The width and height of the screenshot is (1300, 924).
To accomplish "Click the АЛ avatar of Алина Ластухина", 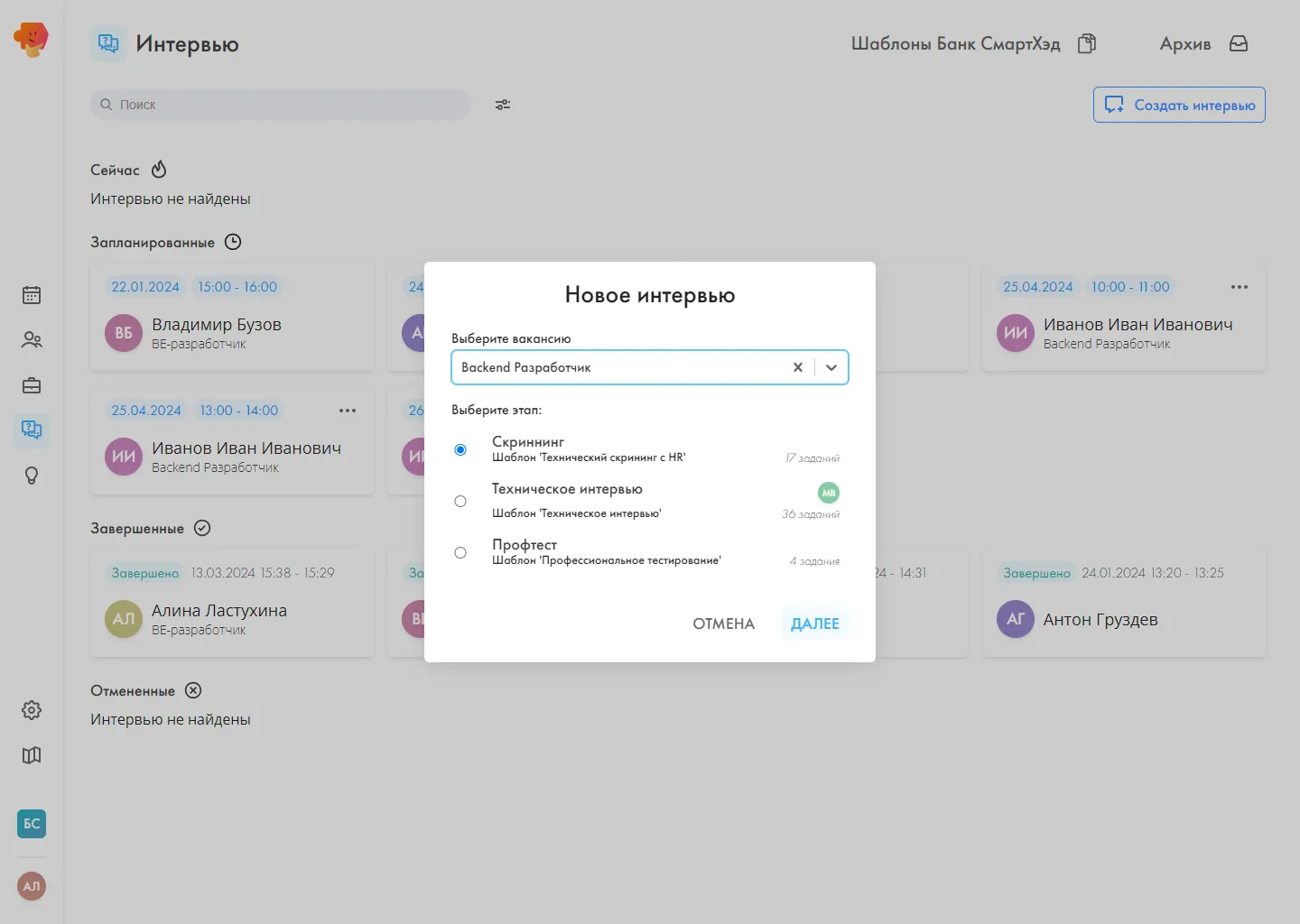I will (x=124, y=619).
